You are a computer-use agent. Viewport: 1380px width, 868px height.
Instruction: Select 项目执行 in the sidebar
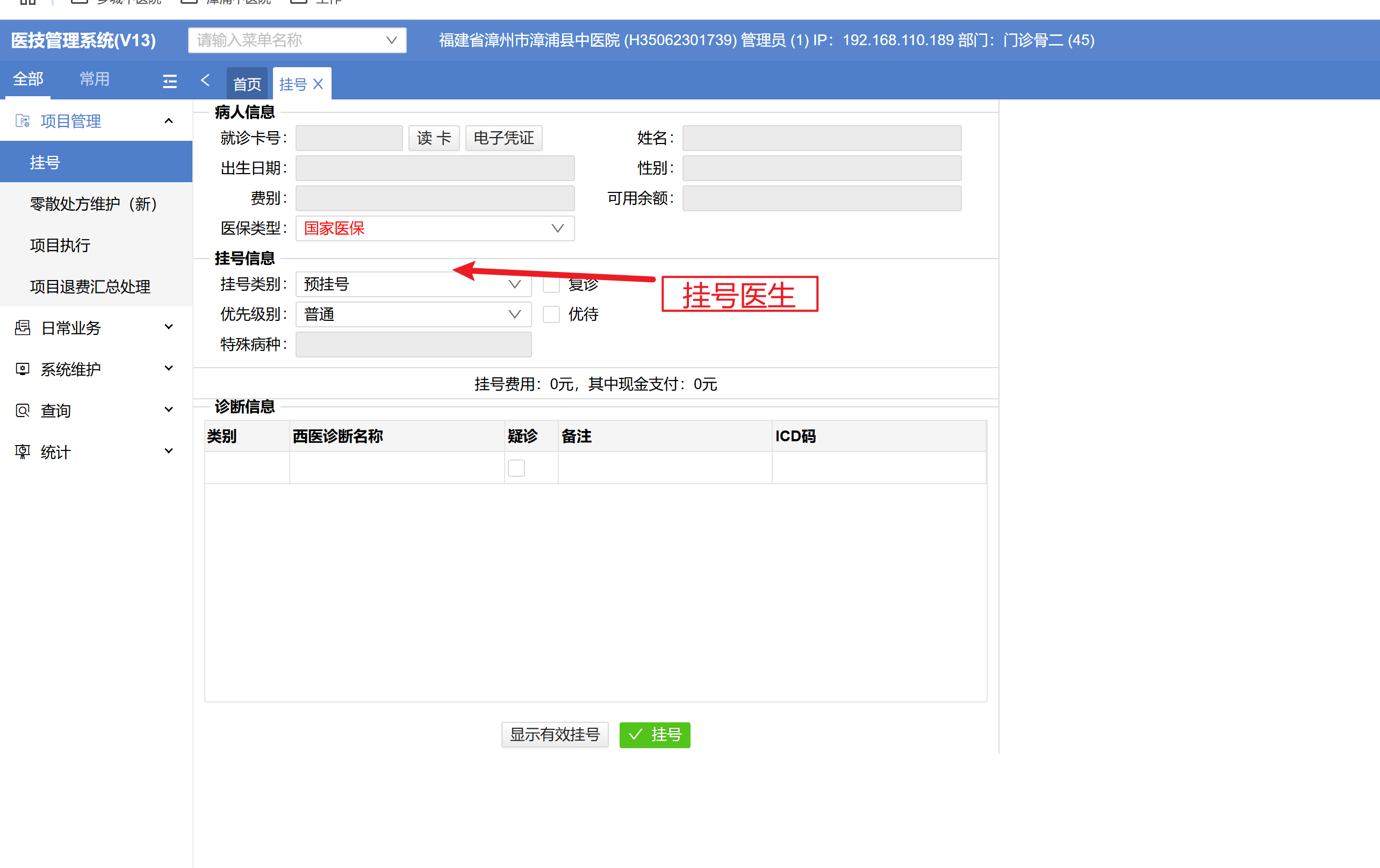pyautogui.click(x=60, y=245)
